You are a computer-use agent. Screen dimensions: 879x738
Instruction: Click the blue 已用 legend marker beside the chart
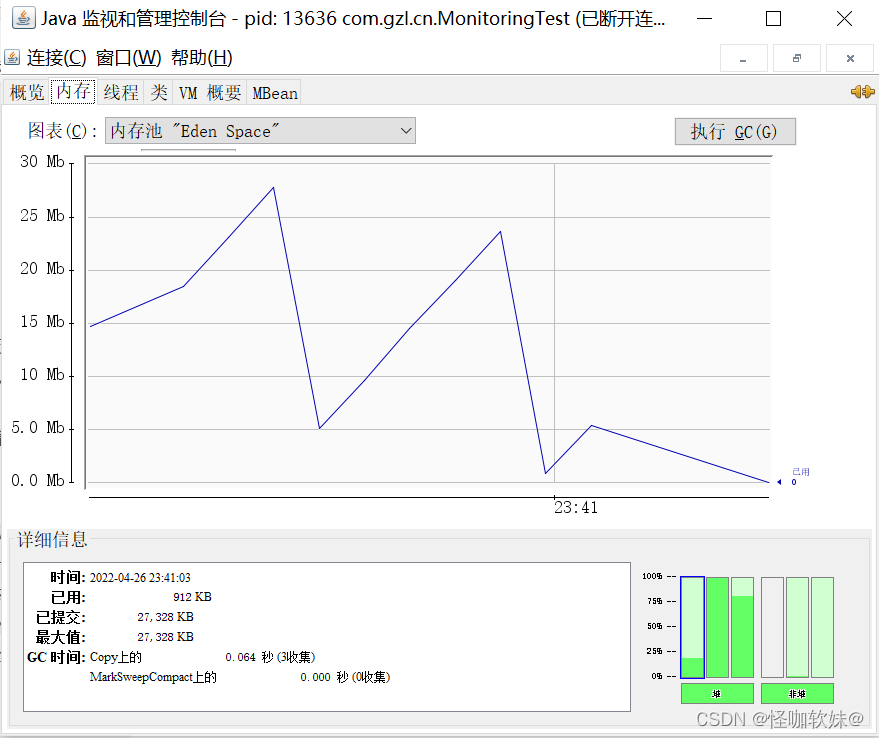[794, 477]
